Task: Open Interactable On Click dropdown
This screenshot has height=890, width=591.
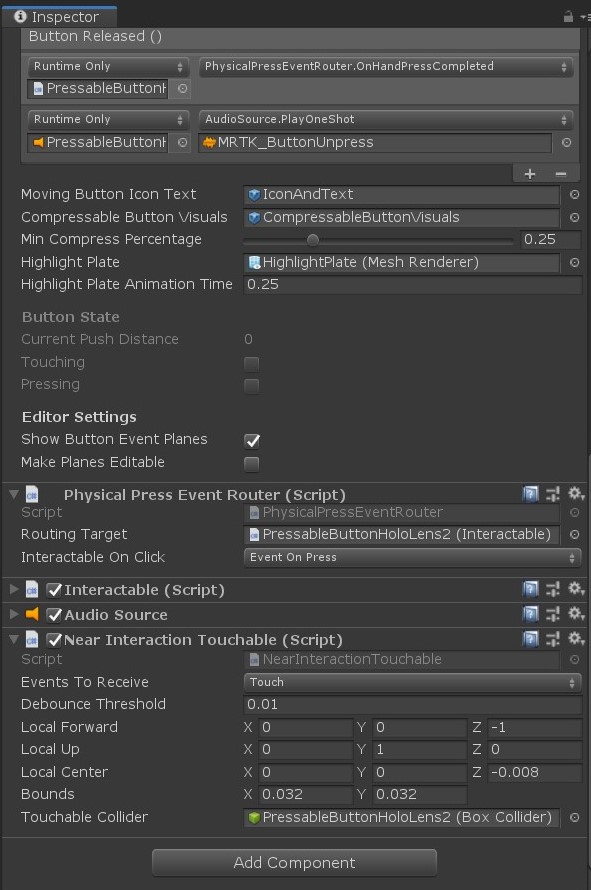Action: click(x=413, y=557)
